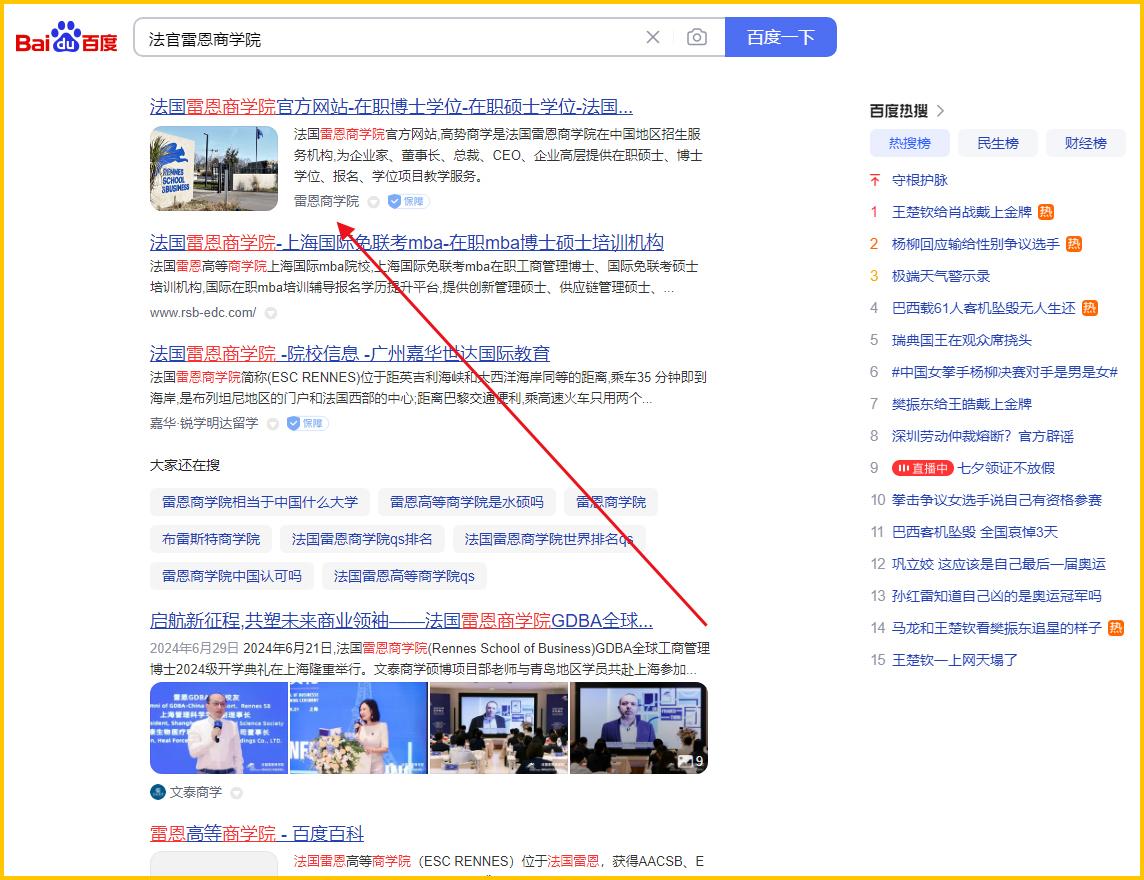Click the Baidu logo
This screenshot has height=880, width=1144.
[65, 36]
